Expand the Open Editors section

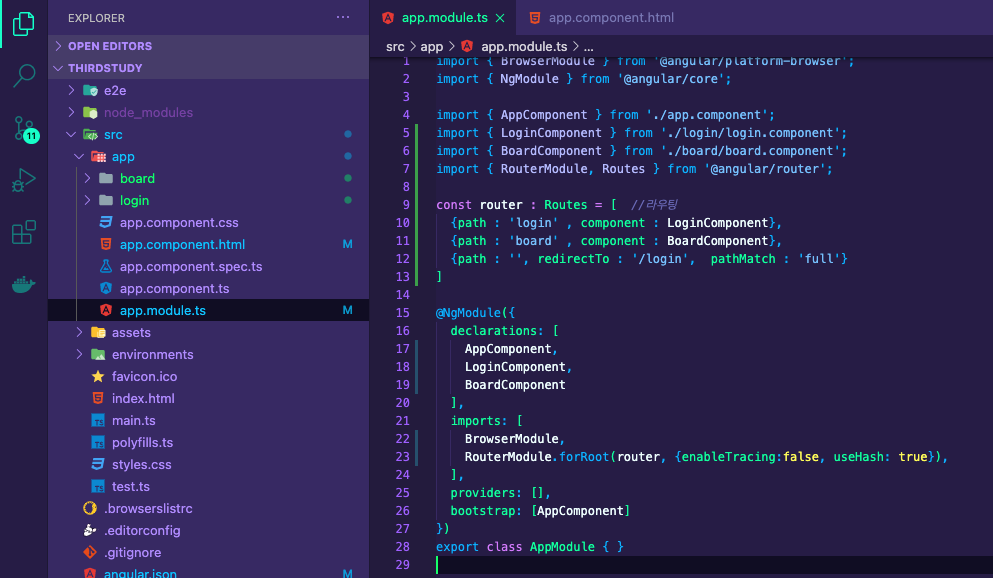(x=58, y=46)
